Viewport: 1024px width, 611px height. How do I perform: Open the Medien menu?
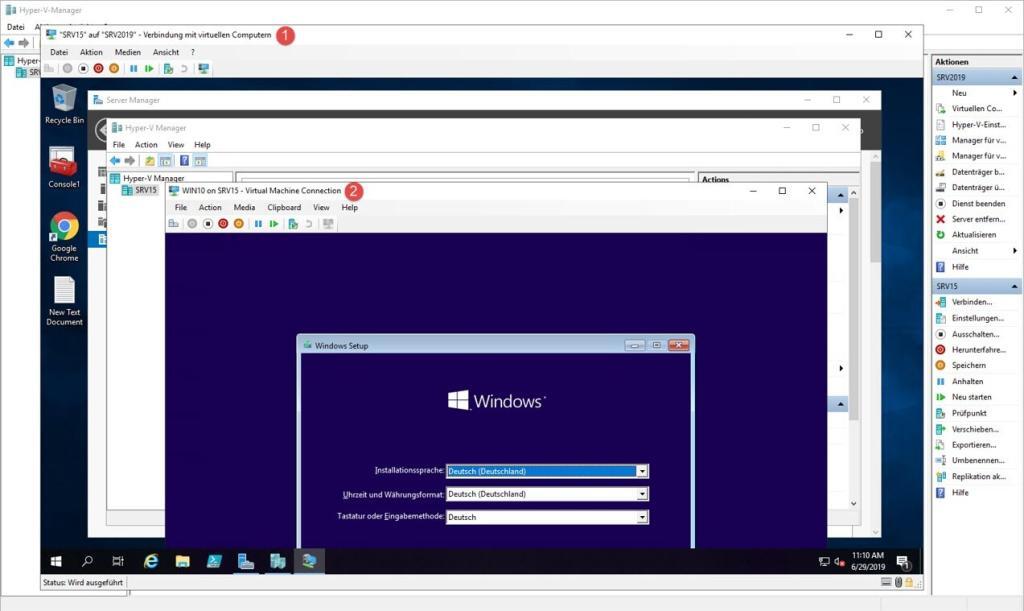click(127, 51)
